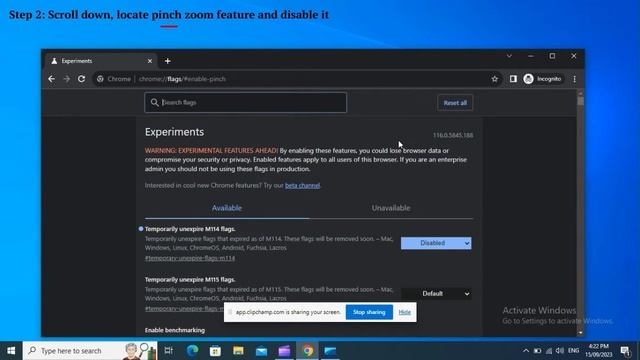Click the magnifier icon in Search flags

[154, 102]
